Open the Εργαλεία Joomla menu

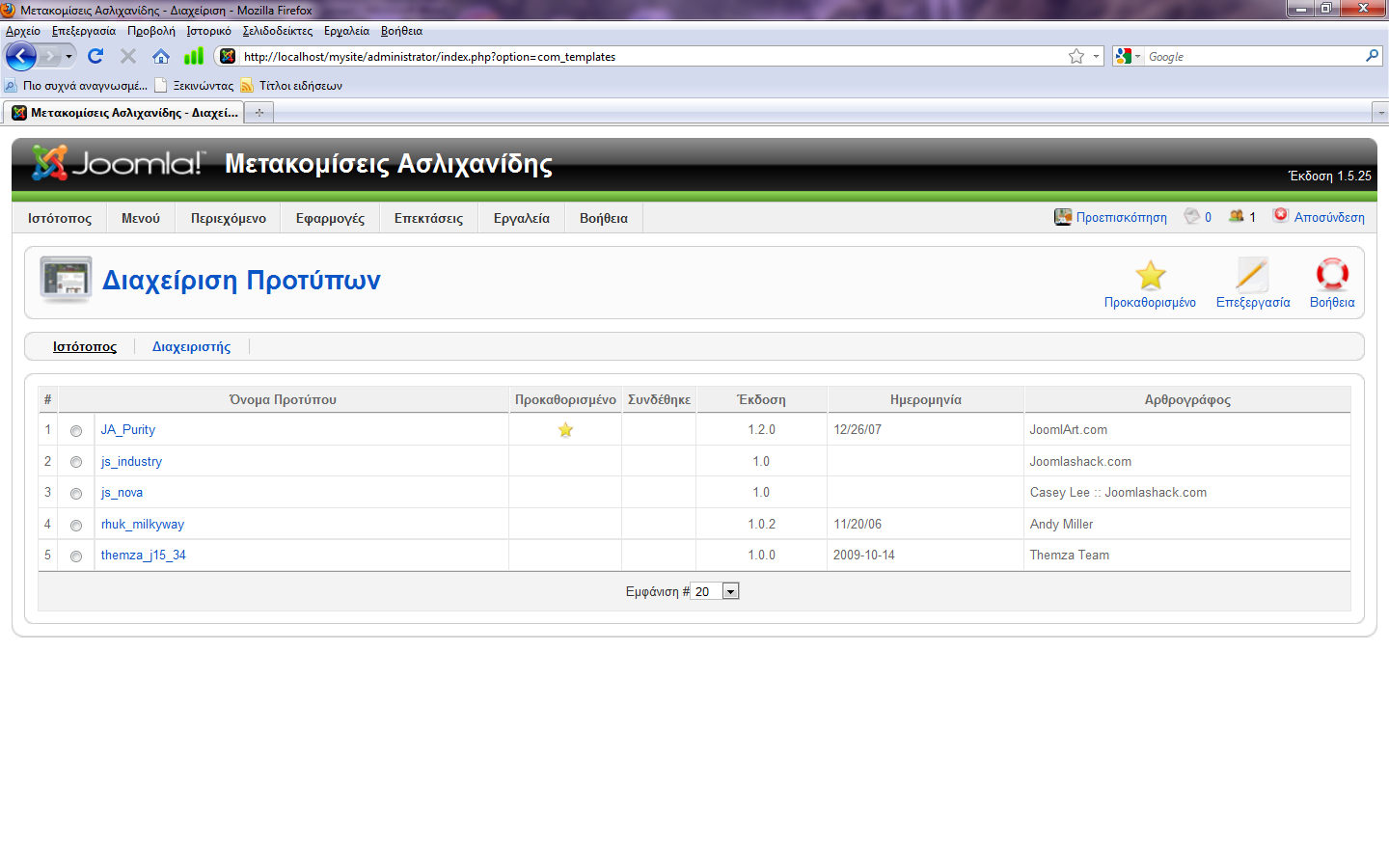coord(522,218)
